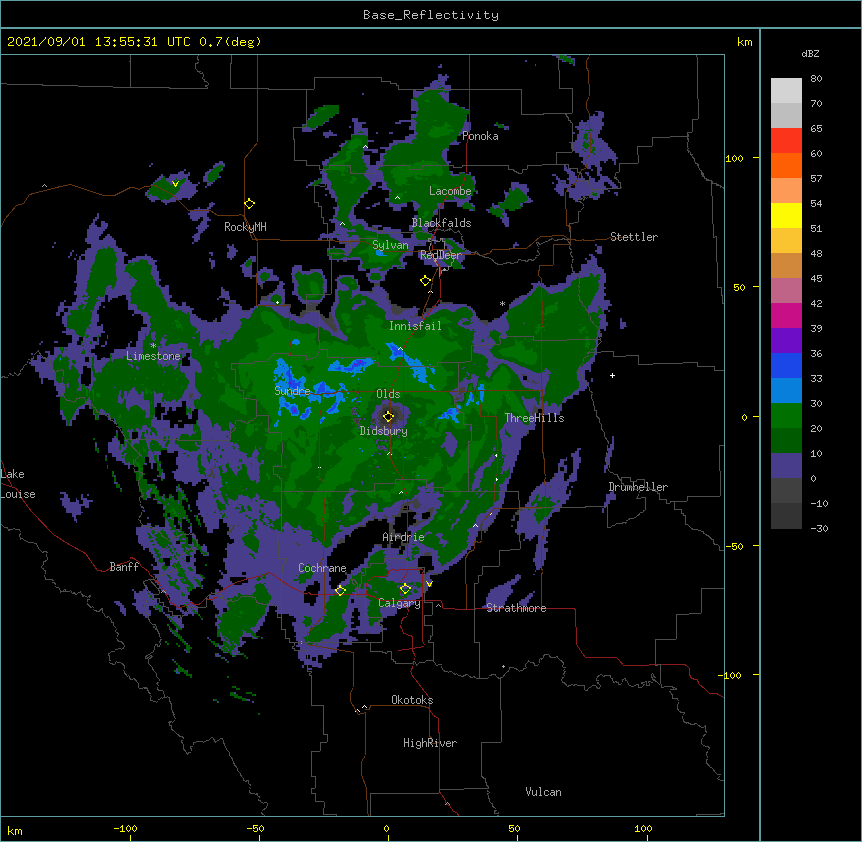
Task: Click the Didsbury text label
Action: tap(384, 431)
